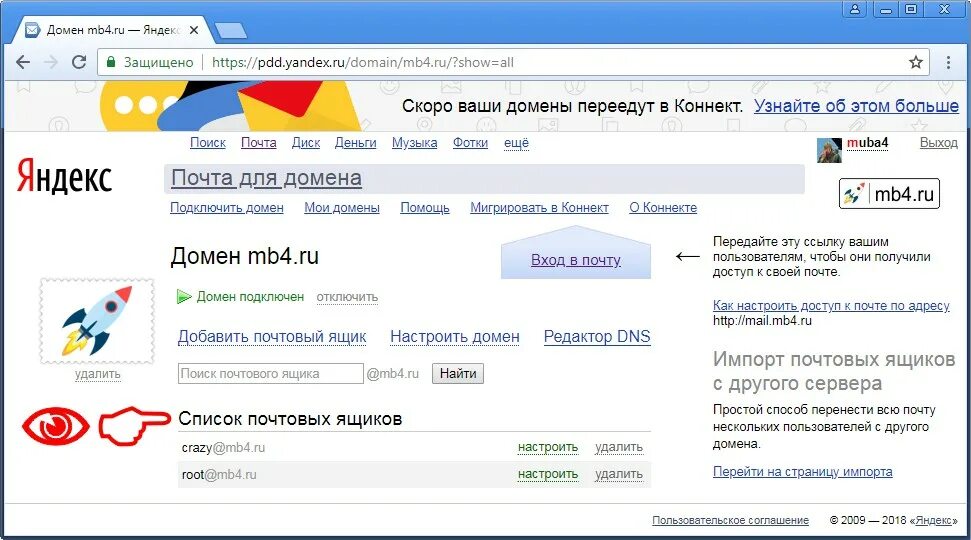Screen dimensions: 971x540
Task: Open 'Мои домены' link
Action: (342, 208)
